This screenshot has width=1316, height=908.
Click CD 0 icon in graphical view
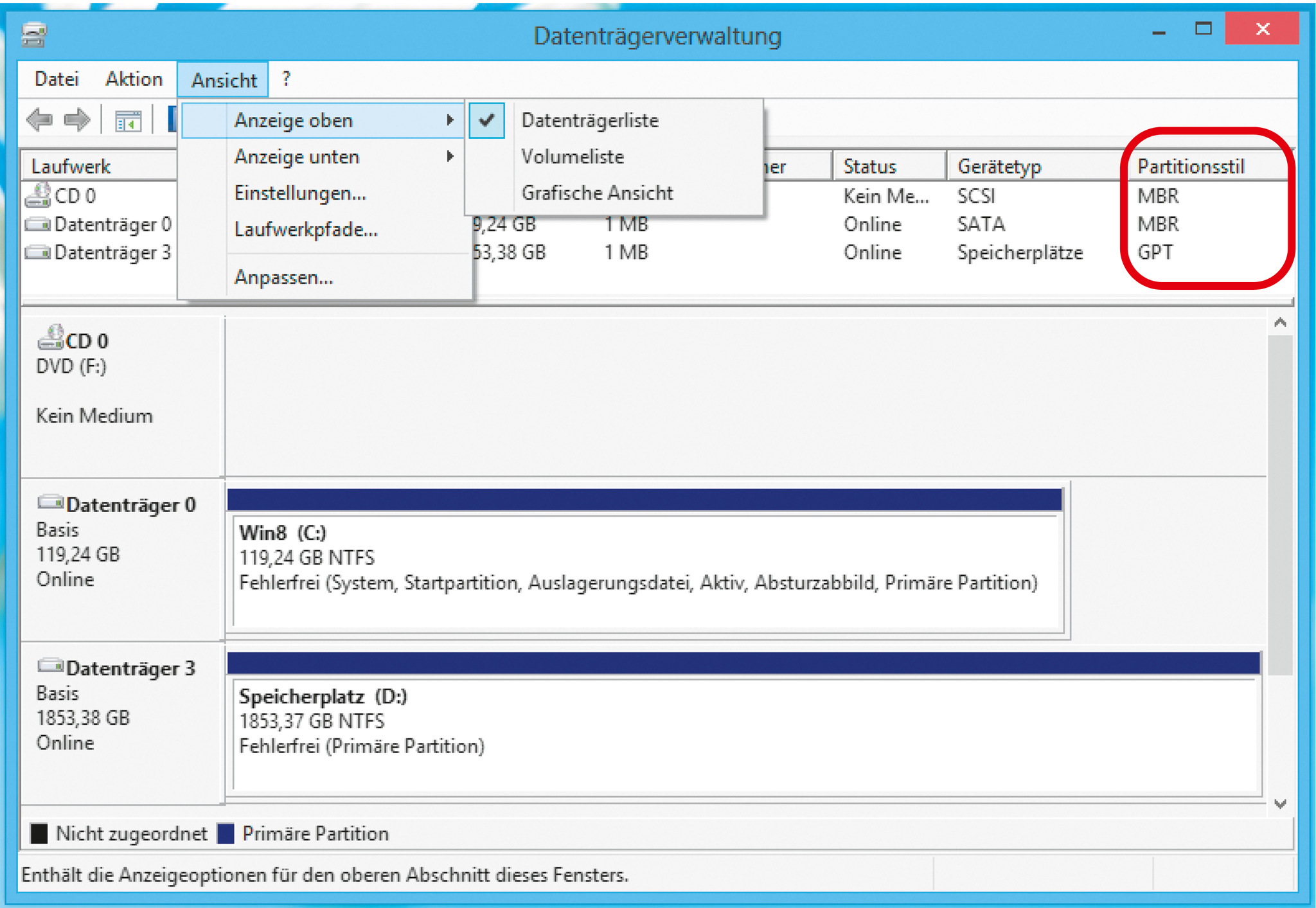coord(51,337)
